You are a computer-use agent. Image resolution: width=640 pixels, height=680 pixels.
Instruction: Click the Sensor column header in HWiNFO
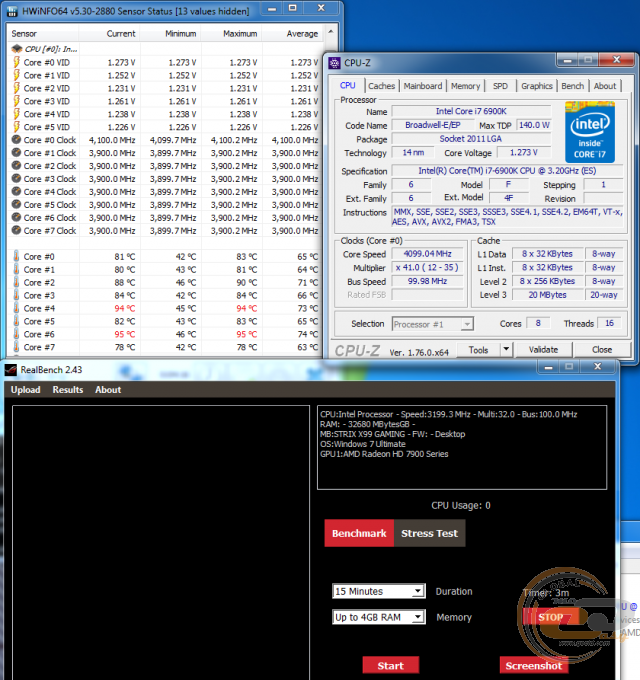tap(43, 33)
